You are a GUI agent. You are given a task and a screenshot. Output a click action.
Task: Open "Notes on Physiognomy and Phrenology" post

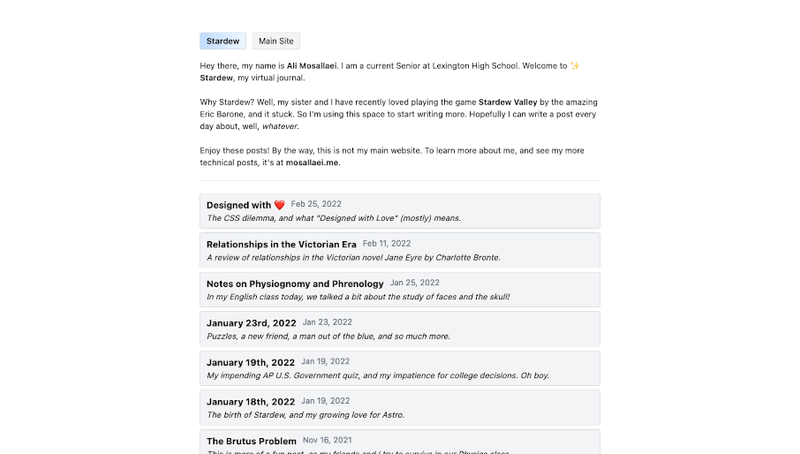(295, 284)
